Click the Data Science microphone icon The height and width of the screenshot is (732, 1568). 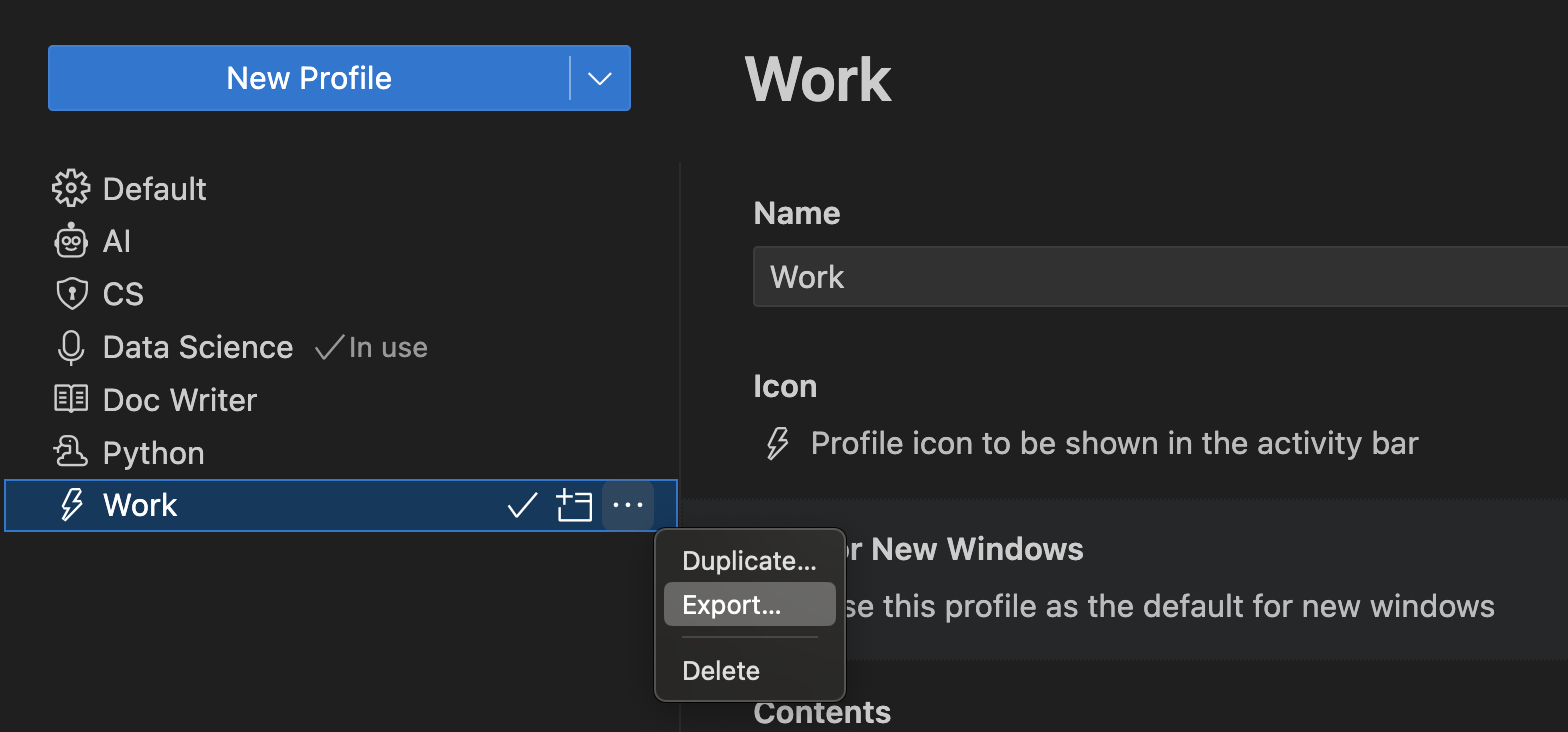pyautogui.click(x=71, y=347)
